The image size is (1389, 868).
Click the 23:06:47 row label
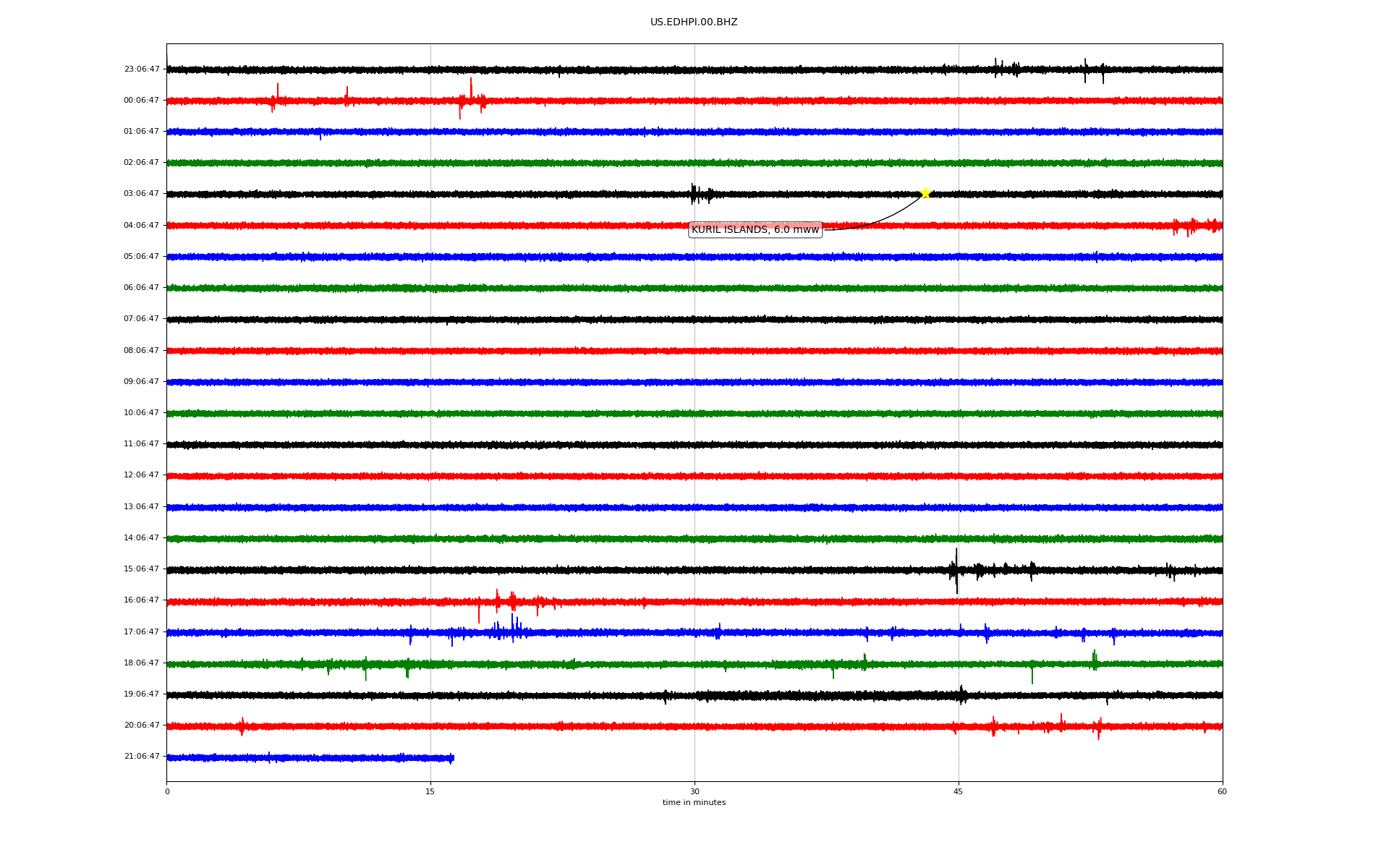pos(142,69)
